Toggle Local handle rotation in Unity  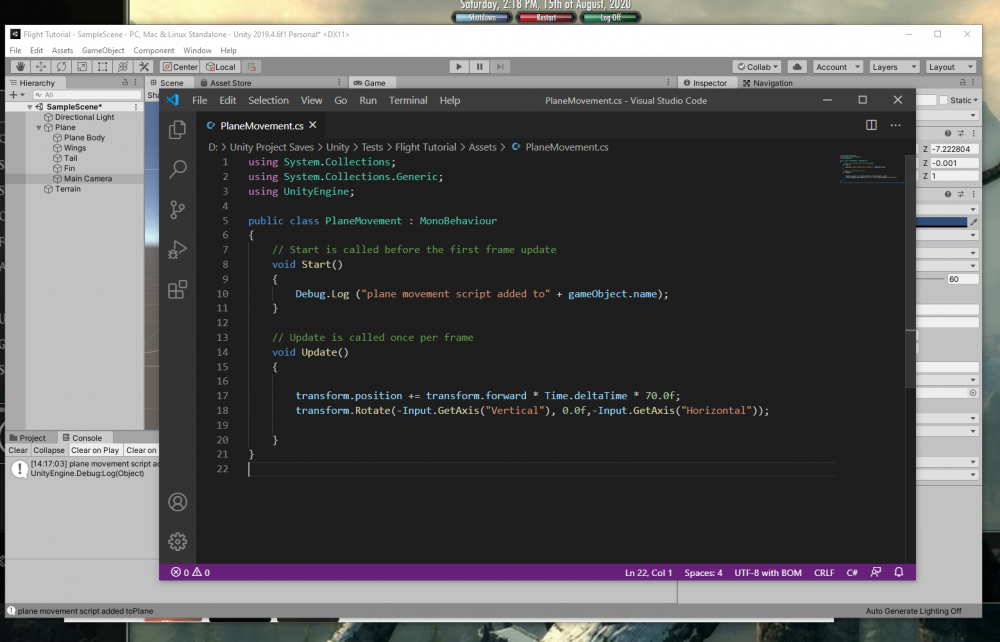(x=221, y=66)
